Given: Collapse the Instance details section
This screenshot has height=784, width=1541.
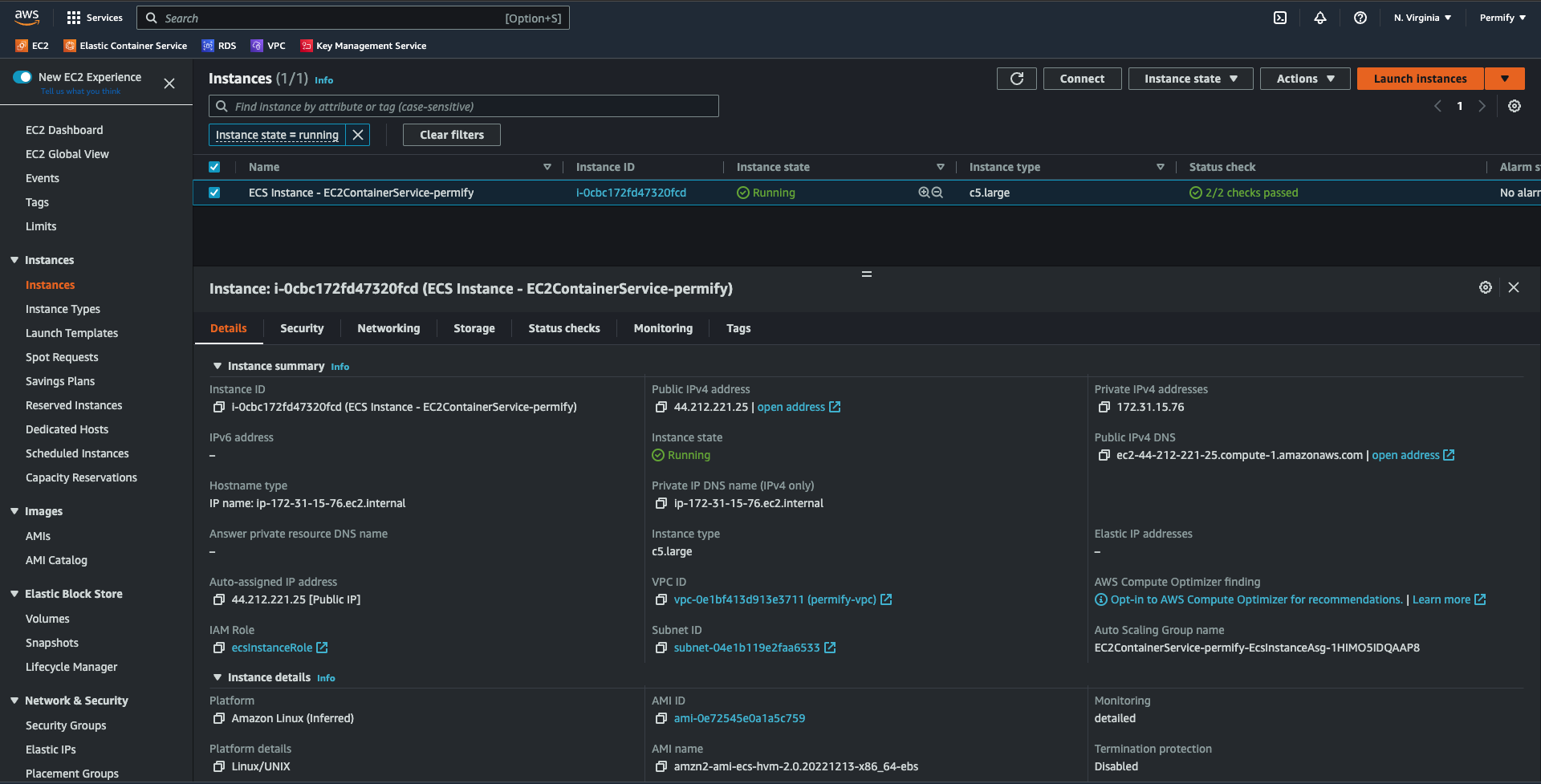Looking at the screenshot, I should (217, 677).
